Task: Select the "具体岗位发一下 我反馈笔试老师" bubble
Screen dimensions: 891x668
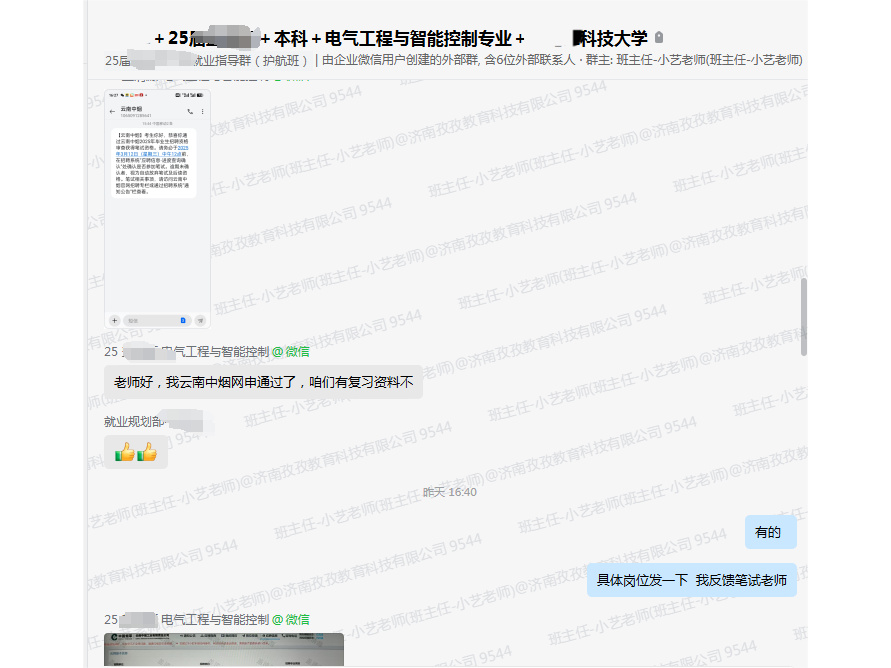Action: 692,580
